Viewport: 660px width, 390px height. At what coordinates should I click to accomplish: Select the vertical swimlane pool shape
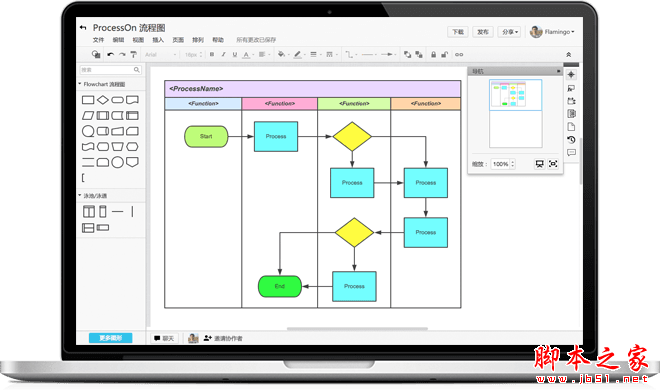click(x=89, y=212)
